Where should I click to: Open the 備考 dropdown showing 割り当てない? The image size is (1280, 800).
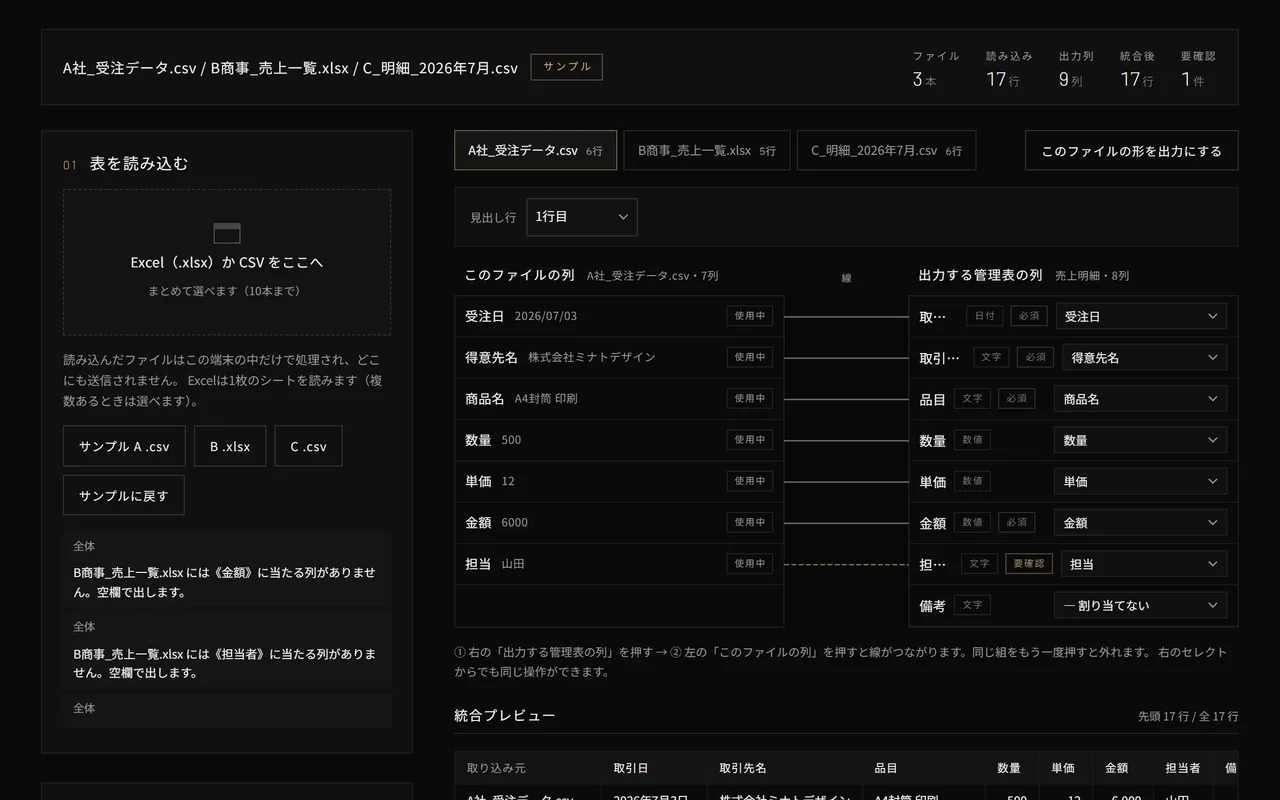click(x=1141, y=605)
